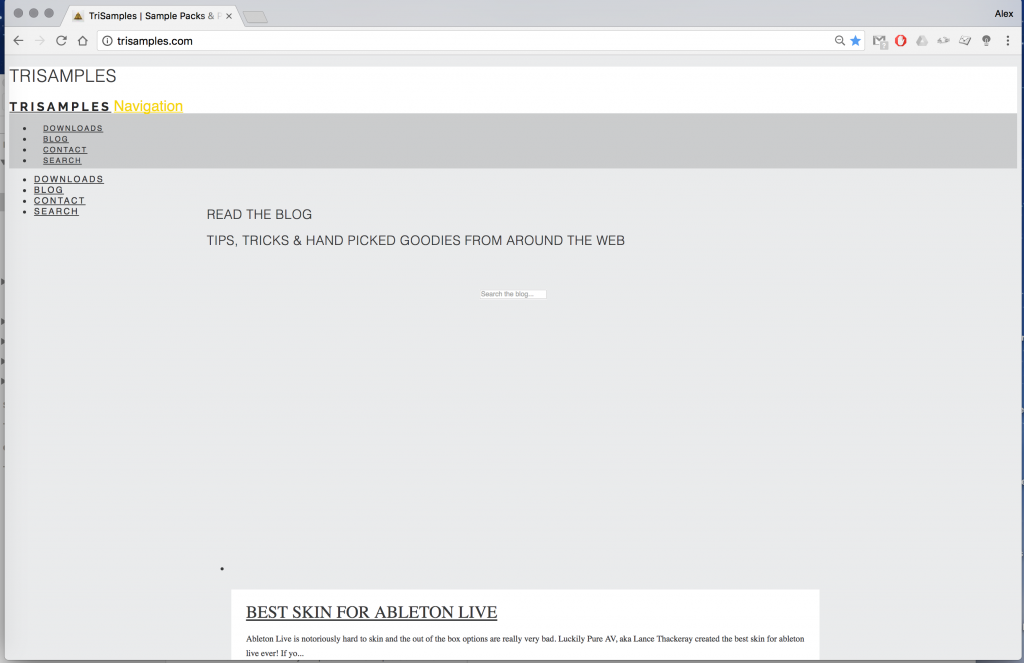
Task: Open DOWNLOADS in the gray navigation bar
Action: 73,129
